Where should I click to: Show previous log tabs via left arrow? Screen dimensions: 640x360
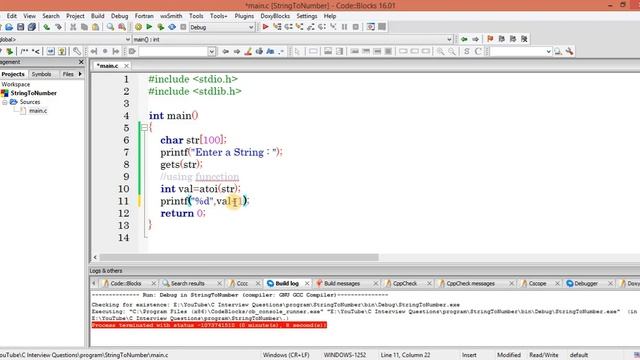94,283
